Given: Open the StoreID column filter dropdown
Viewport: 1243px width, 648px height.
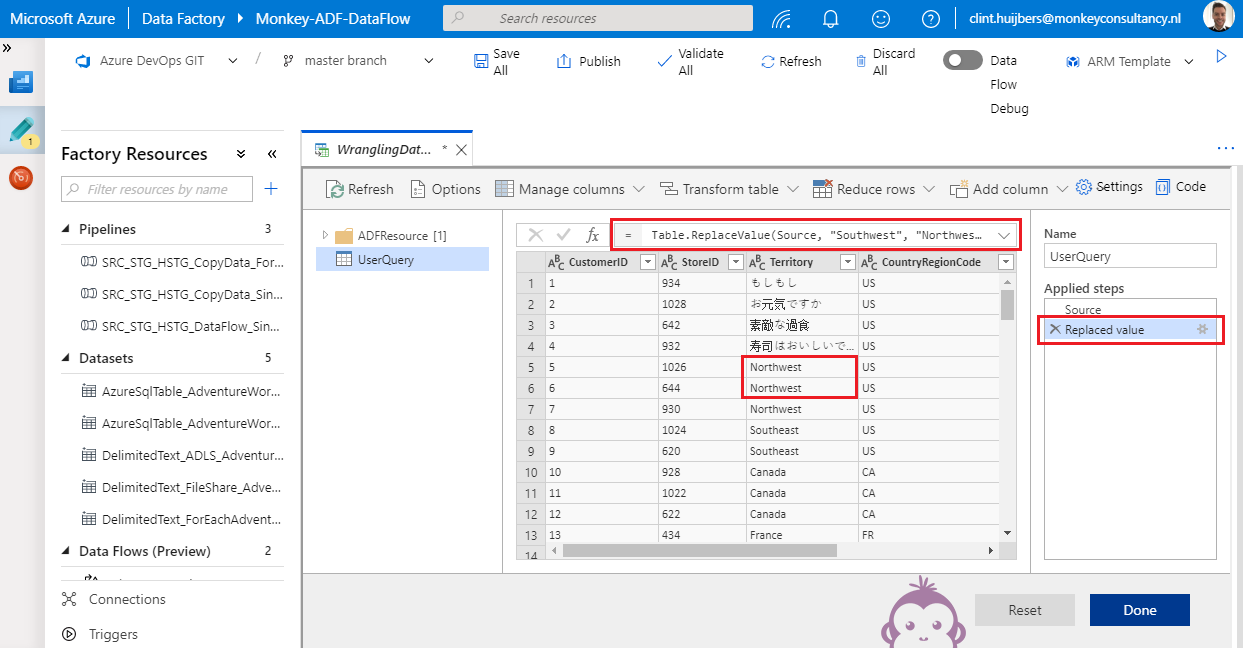Looking at the screenshot, I should click(736, 262).
